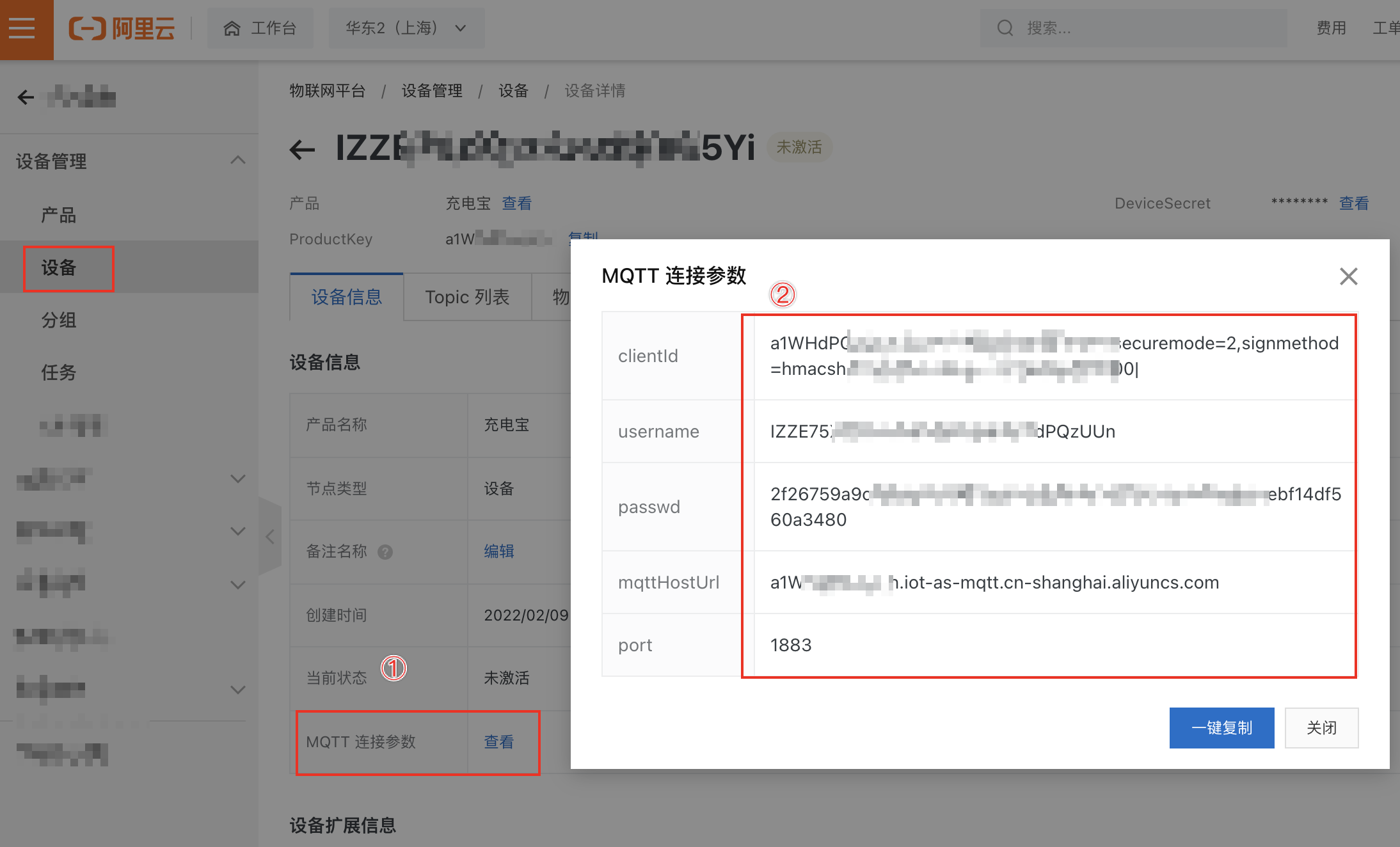Collapse the sidebar with handle arrow
This screenshot has width=1400, height=847.
click(270, 537)
